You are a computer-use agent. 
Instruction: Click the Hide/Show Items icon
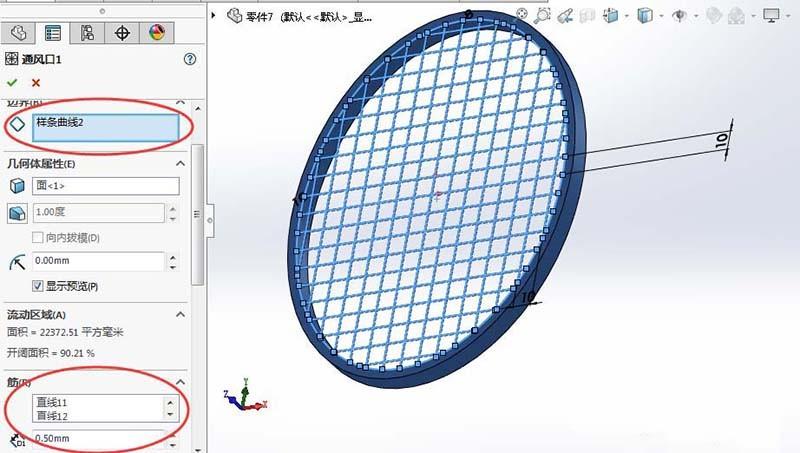679,16
